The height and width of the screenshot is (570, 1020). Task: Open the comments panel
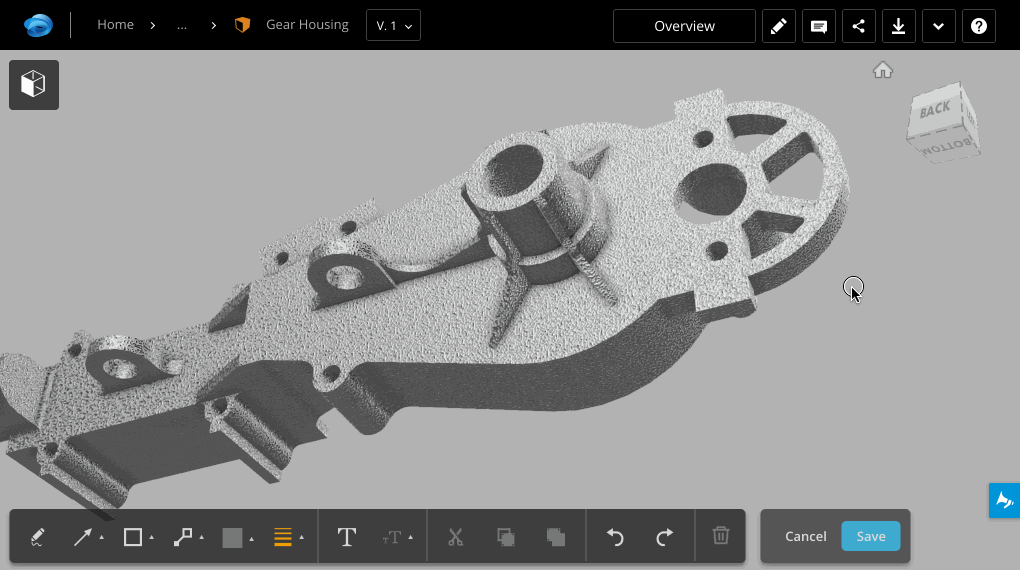(x=819, y=26)
